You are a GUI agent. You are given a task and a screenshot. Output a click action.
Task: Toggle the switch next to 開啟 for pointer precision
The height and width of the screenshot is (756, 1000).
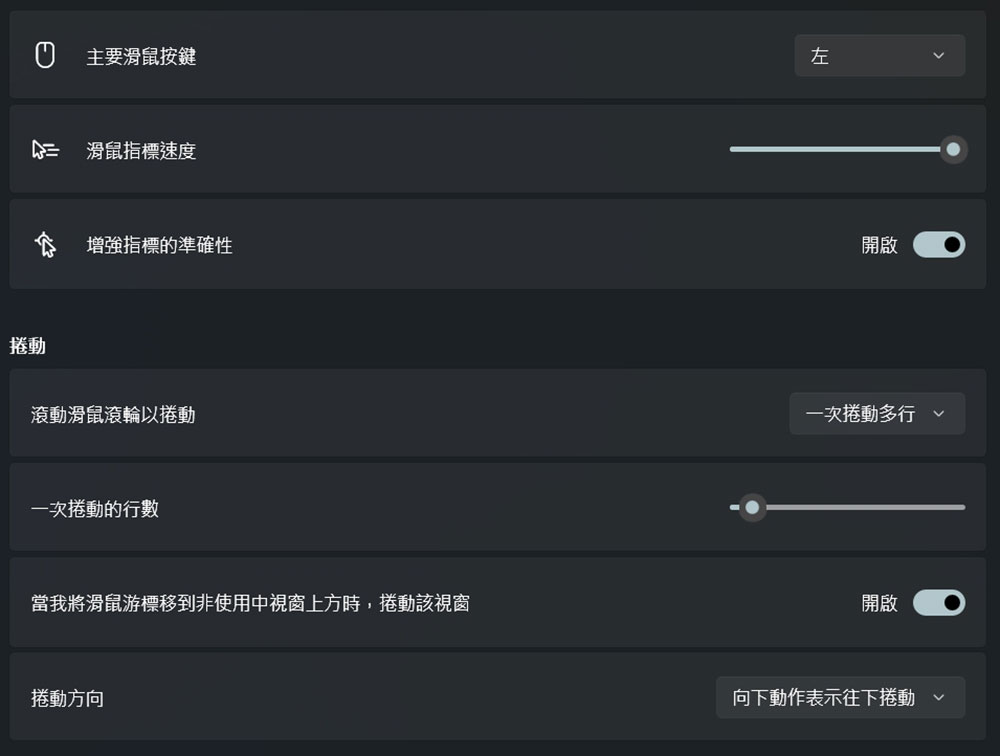coord(938,244)
